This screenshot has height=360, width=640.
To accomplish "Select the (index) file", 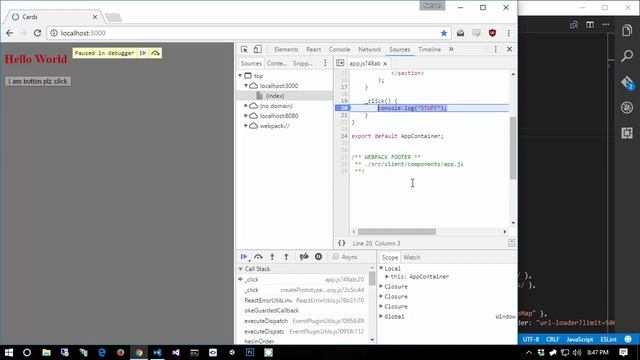I will pos(275,96).
